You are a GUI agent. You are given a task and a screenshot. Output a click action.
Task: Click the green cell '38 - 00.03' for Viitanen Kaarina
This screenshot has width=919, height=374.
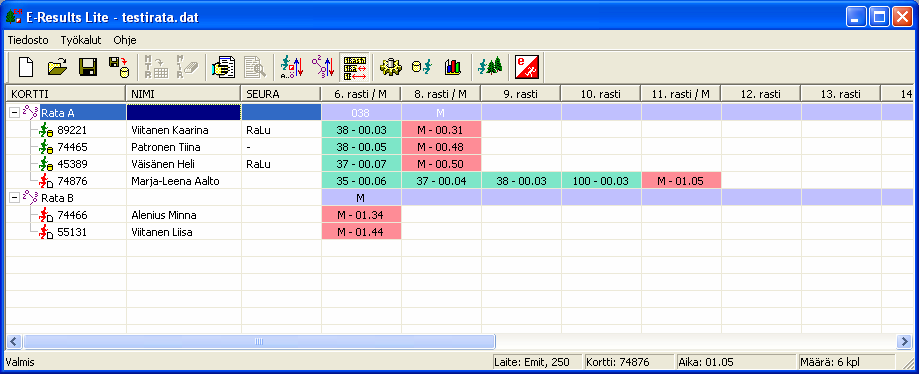(x=361, y=130)
